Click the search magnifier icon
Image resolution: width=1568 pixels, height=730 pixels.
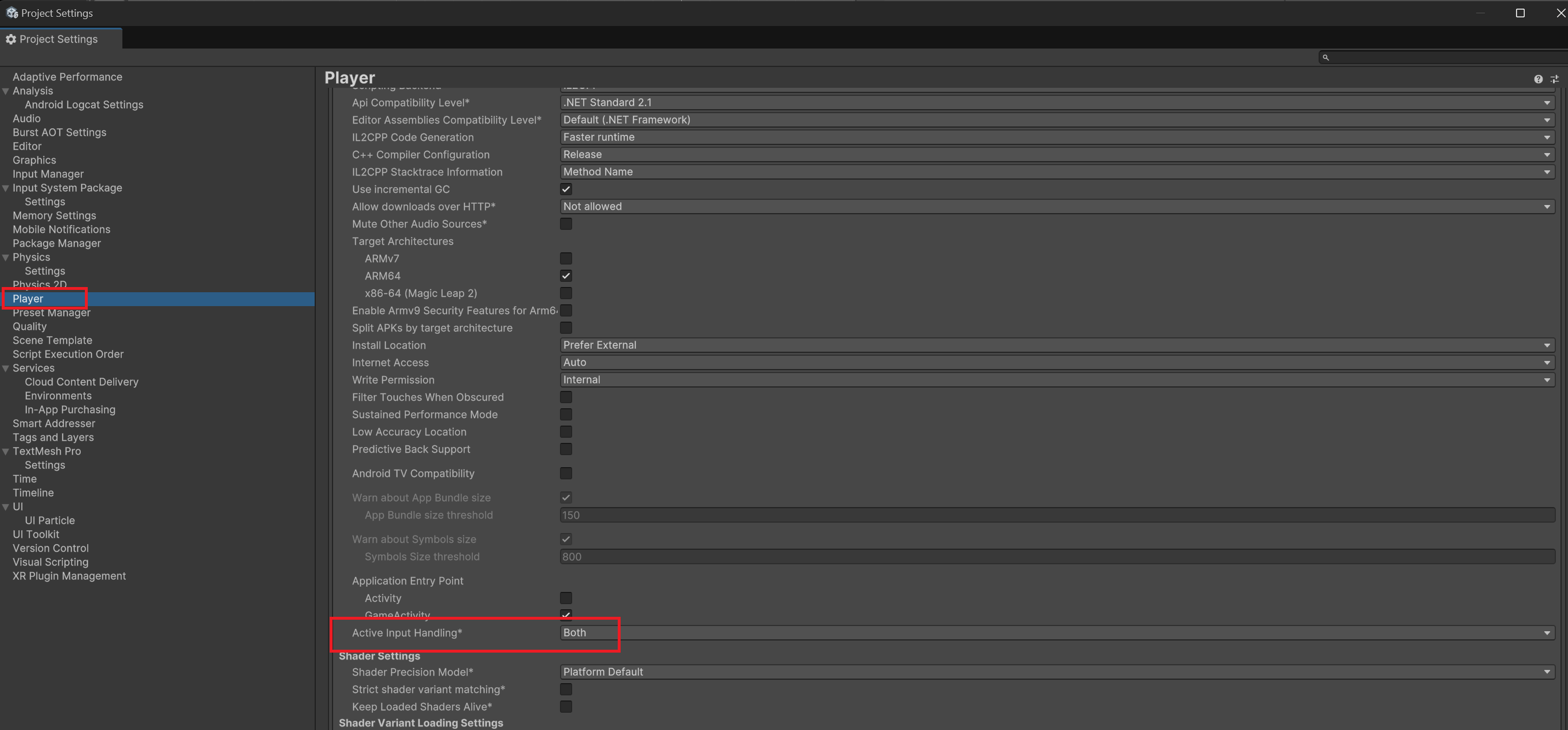point(1325,57)
